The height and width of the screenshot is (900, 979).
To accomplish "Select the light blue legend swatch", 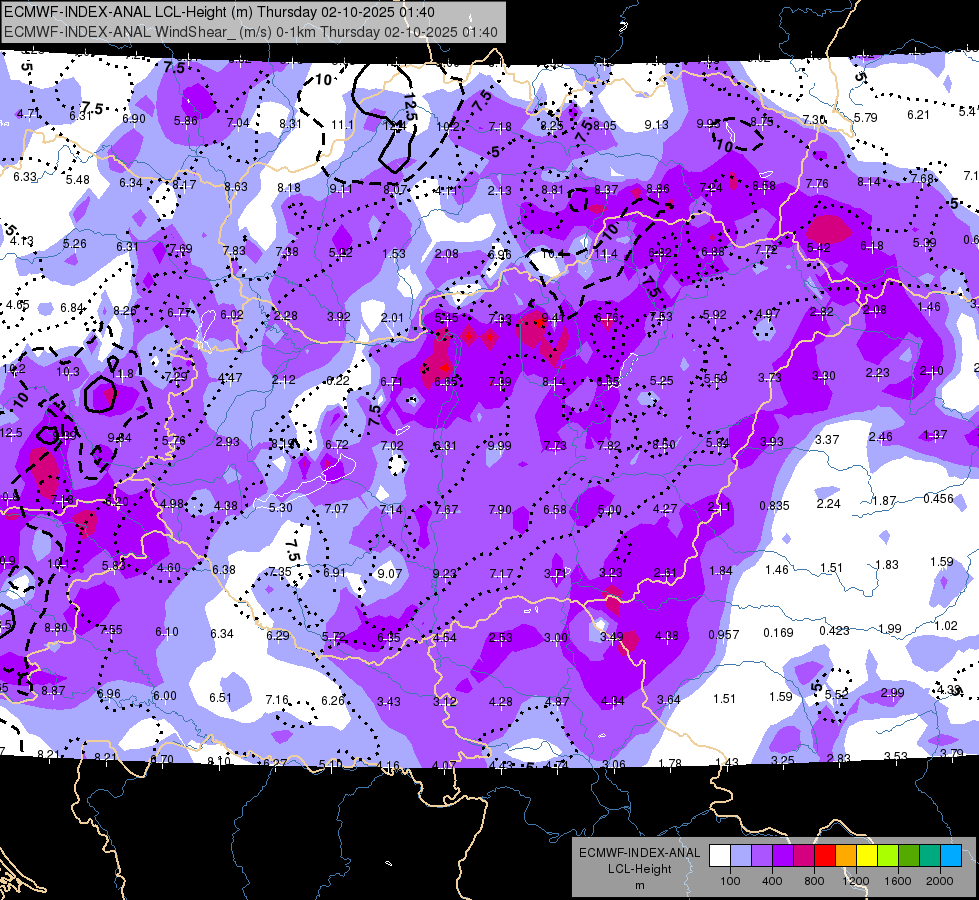I will point(951,855).
